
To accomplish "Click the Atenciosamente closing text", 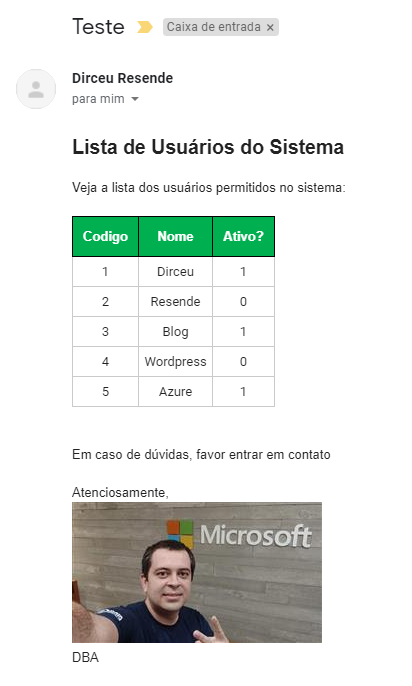I will (120, 493).
